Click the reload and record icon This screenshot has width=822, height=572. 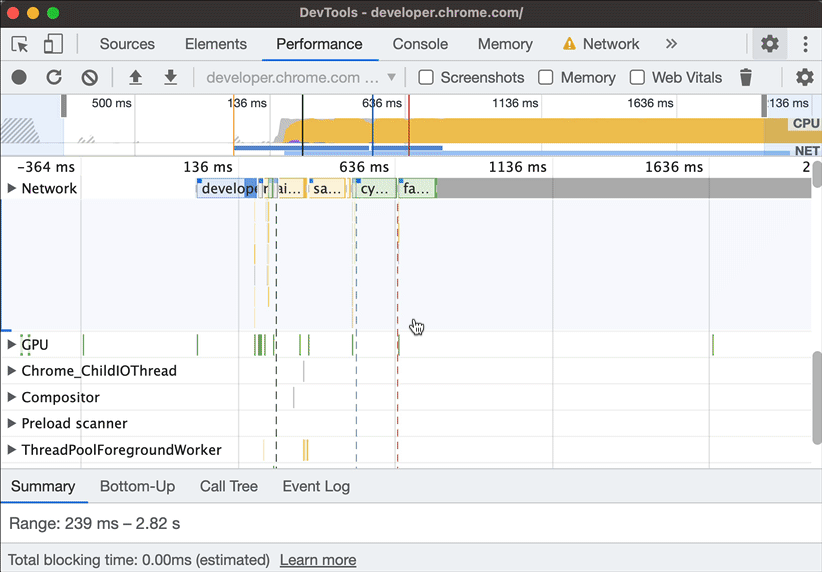click(54, 77)
